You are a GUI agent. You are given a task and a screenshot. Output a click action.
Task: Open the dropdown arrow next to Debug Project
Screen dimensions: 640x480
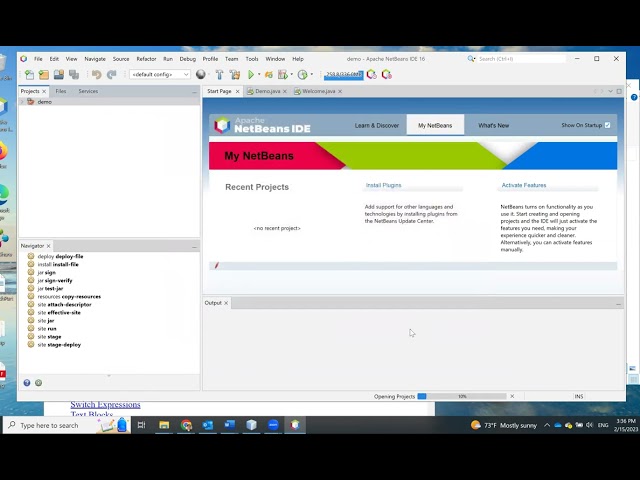pos(291,74)
